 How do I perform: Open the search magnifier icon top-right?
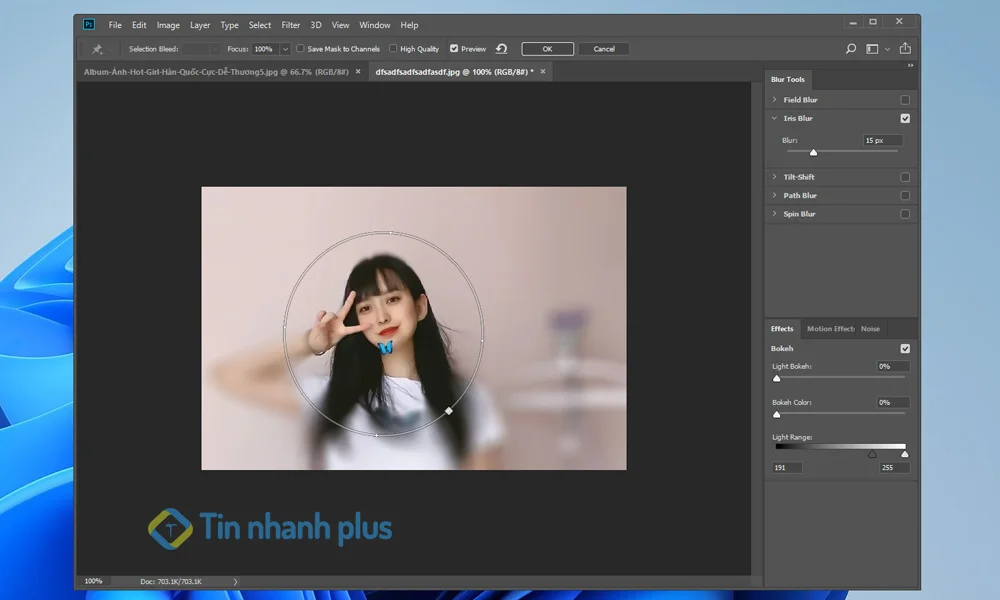pos(850,48)
